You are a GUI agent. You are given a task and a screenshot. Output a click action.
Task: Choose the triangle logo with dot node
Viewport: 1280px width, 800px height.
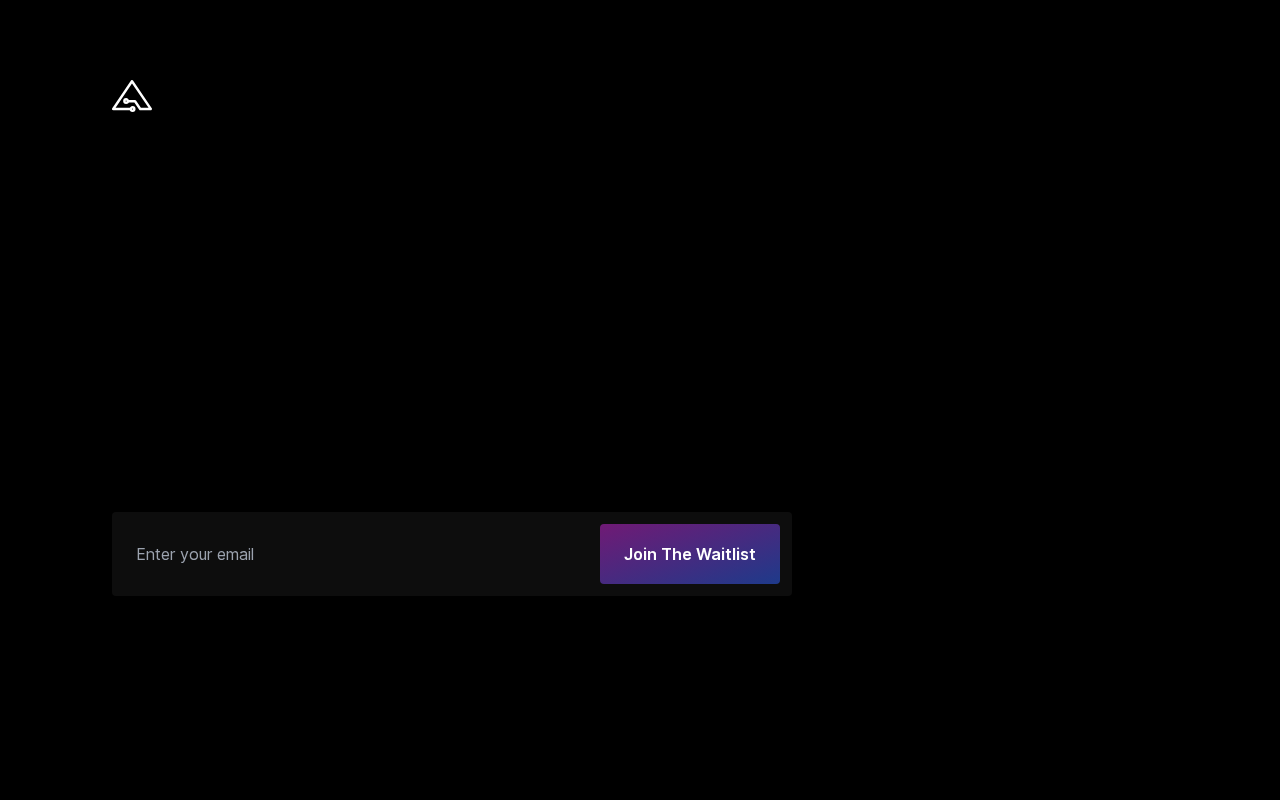tap(132, 96)
